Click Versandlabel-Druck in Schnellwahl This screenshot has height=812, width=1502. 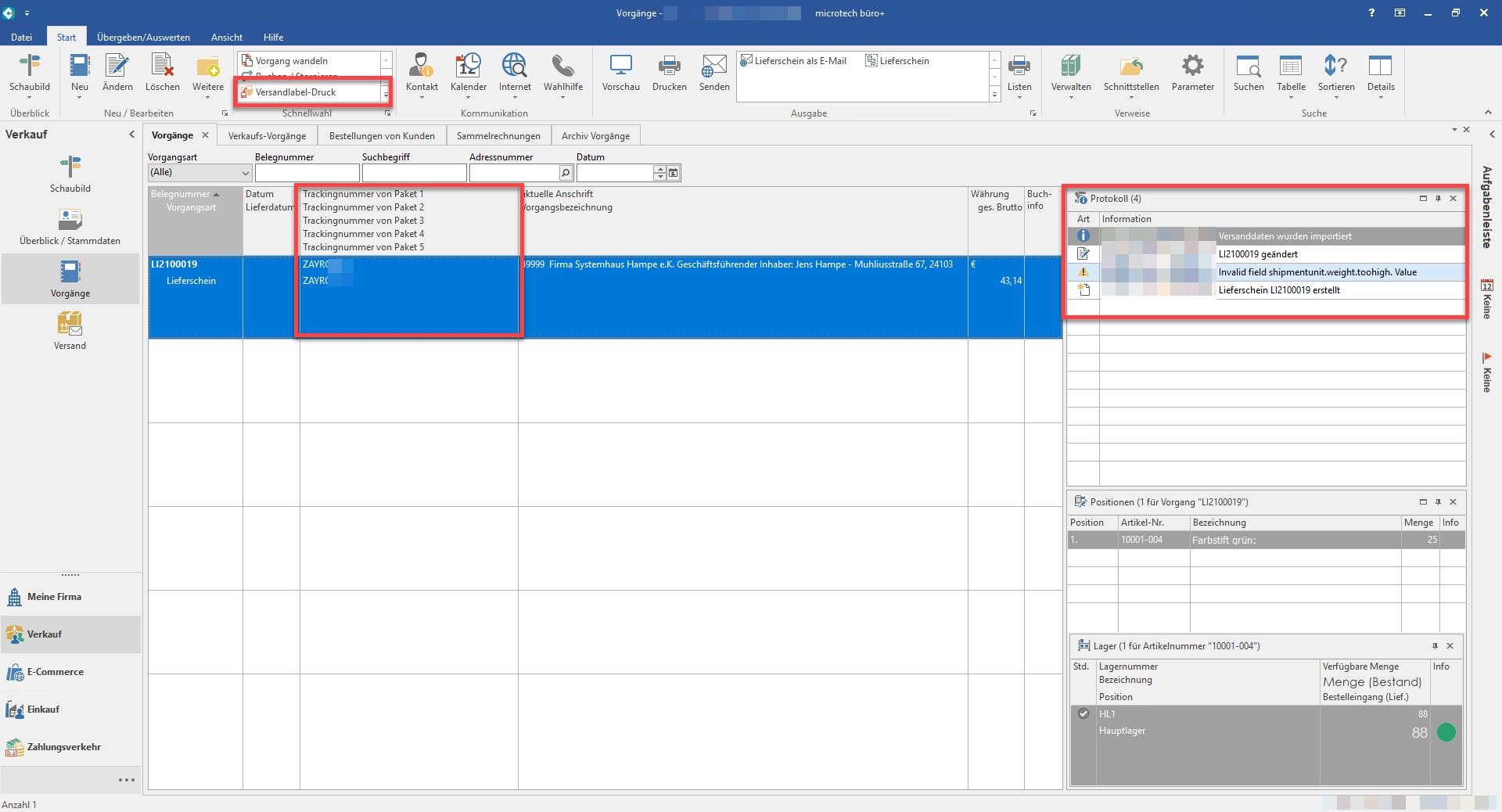[x=296, y=92]
